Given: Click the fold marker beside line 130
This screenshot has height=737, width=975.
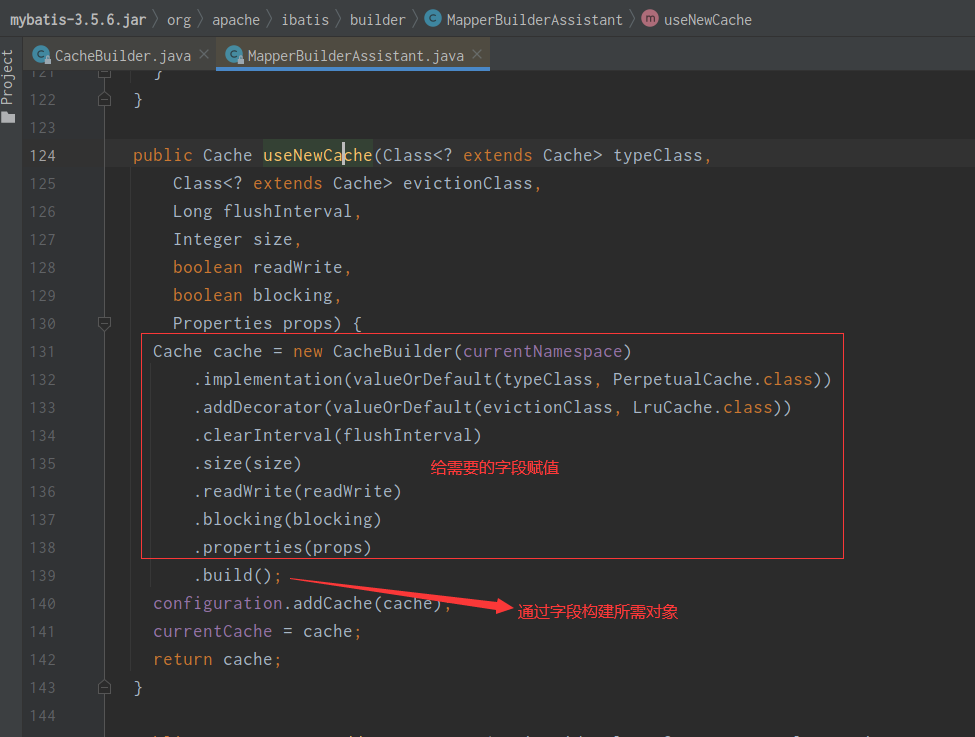Looking at the screenshot, I should click(104, 324).
